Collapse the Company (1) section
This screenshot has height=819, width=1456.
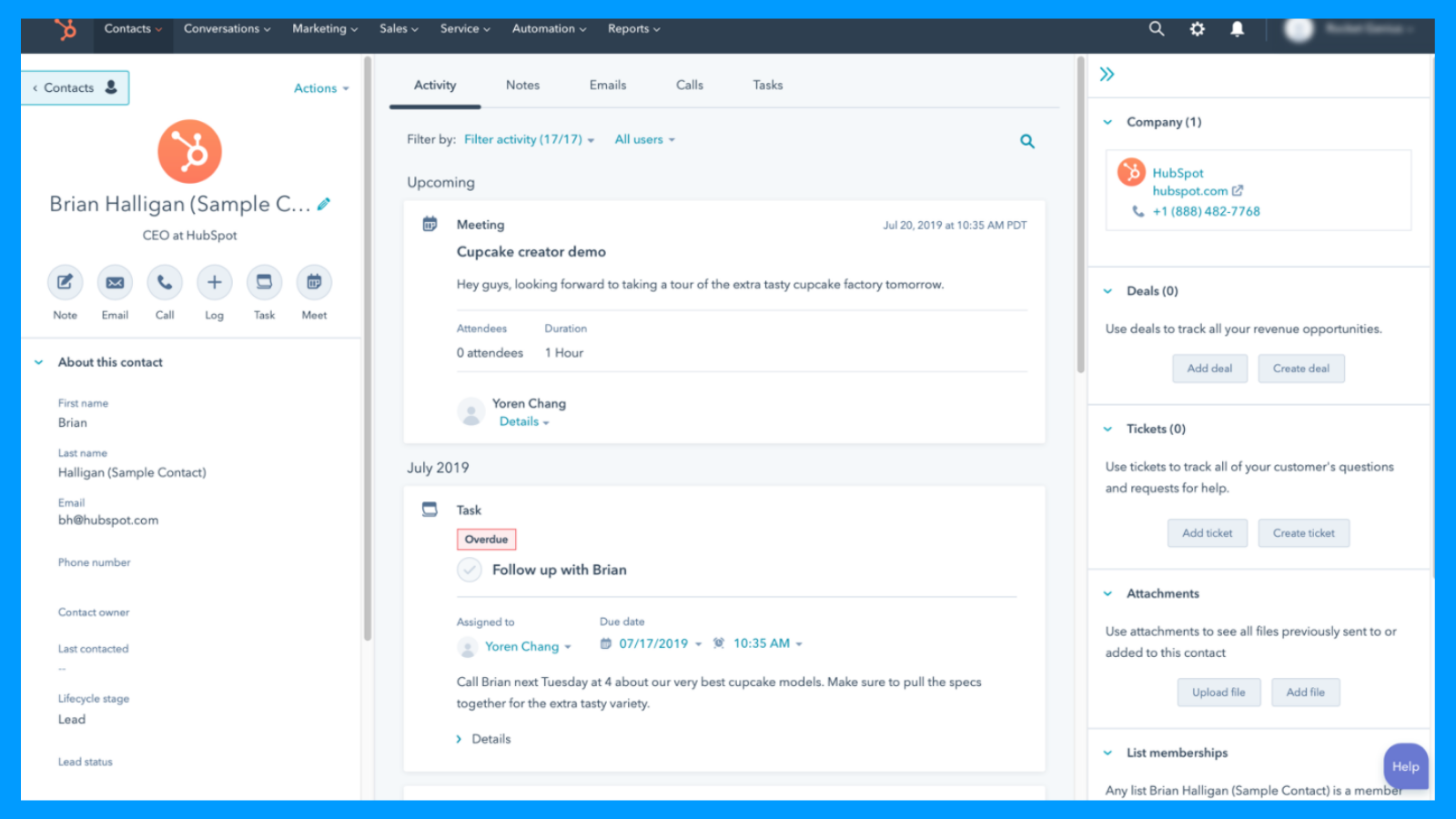tap(1107, 122)
